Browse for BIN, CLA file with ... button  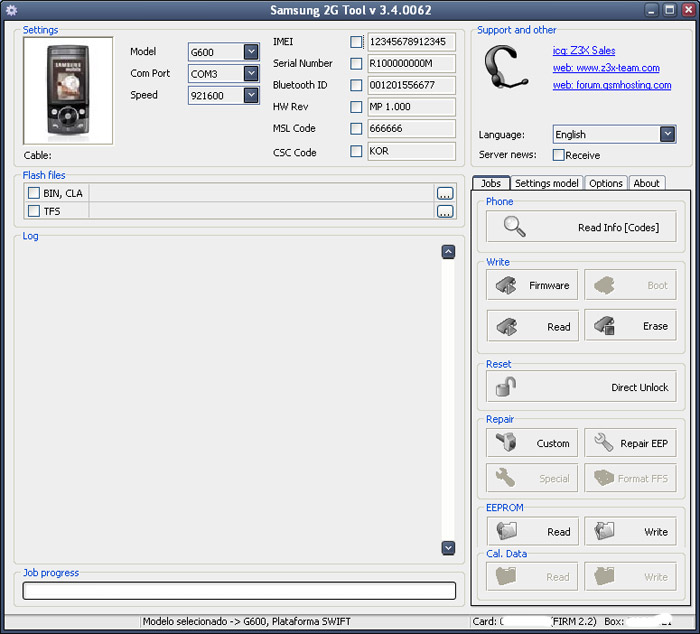coord(445,193)
